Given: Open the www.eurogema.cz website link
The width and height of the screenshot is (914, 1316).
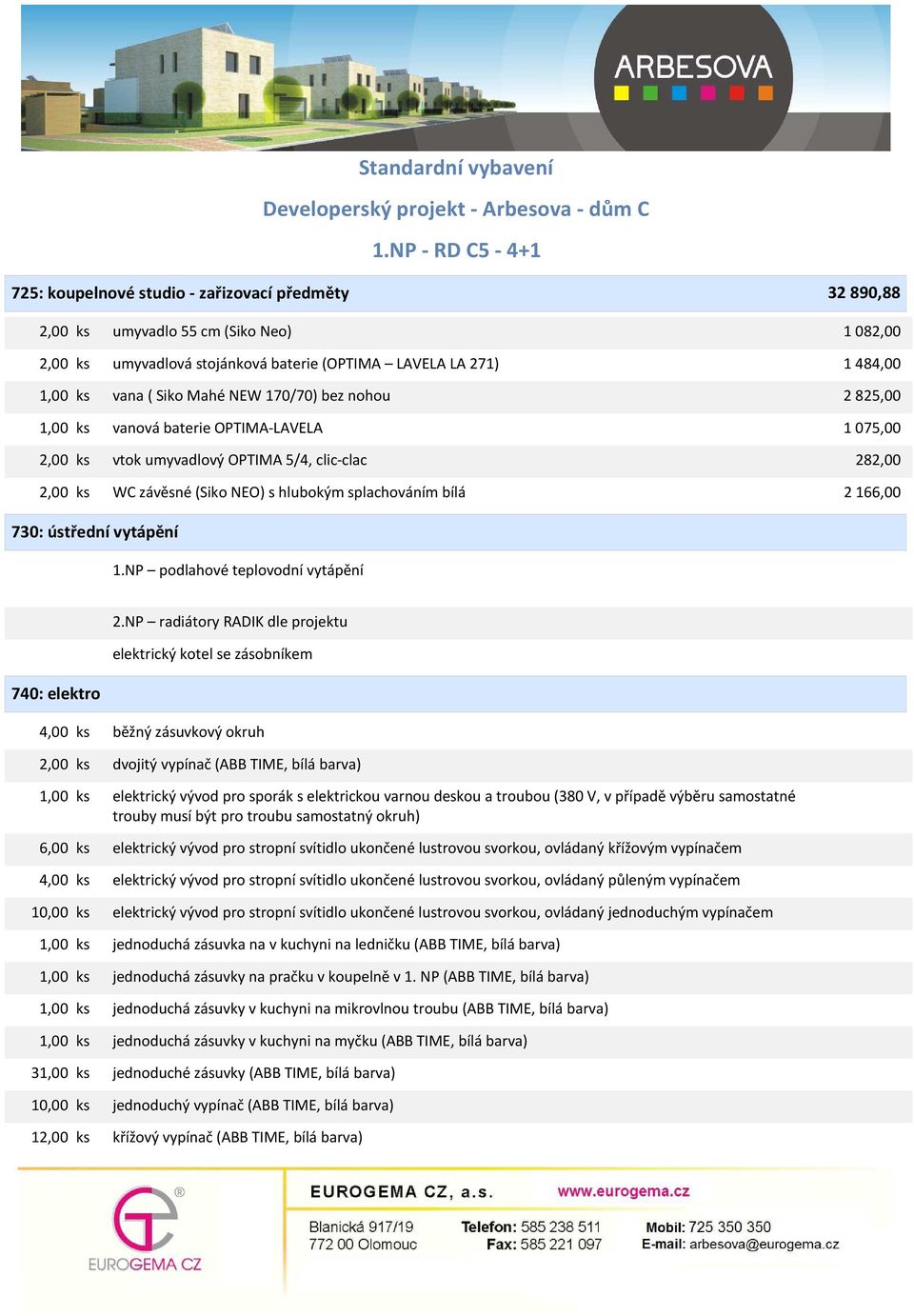Looking at the screenshot, I should (x=624, y=1191).
